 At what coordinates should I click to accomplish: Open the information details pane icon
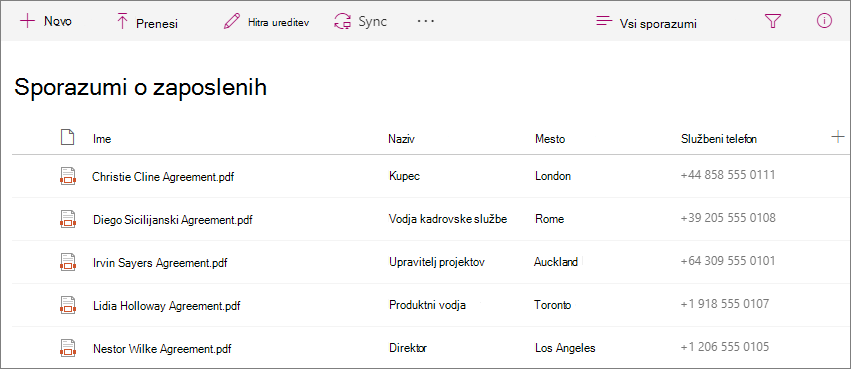click(824, 21)
